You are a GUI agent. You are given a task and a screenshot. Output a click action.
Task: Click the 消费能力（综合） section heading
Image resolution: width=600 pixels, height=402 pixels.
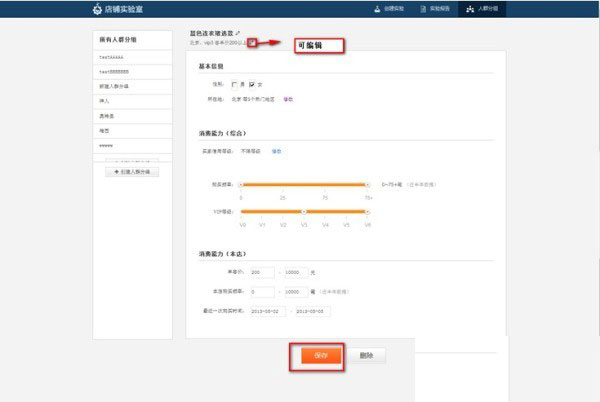pos(222,133)
